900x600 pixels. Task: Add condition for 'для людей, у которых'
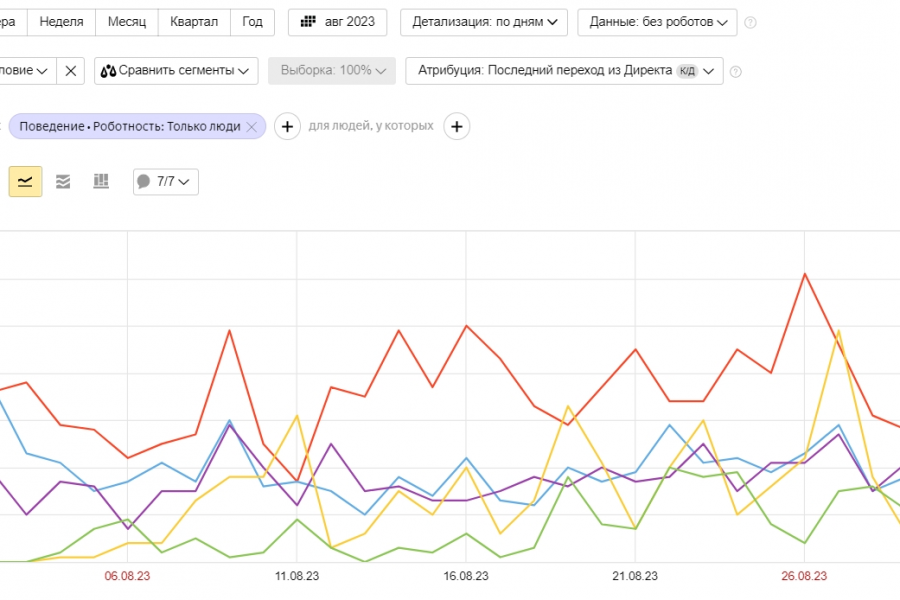click(457, 127)
